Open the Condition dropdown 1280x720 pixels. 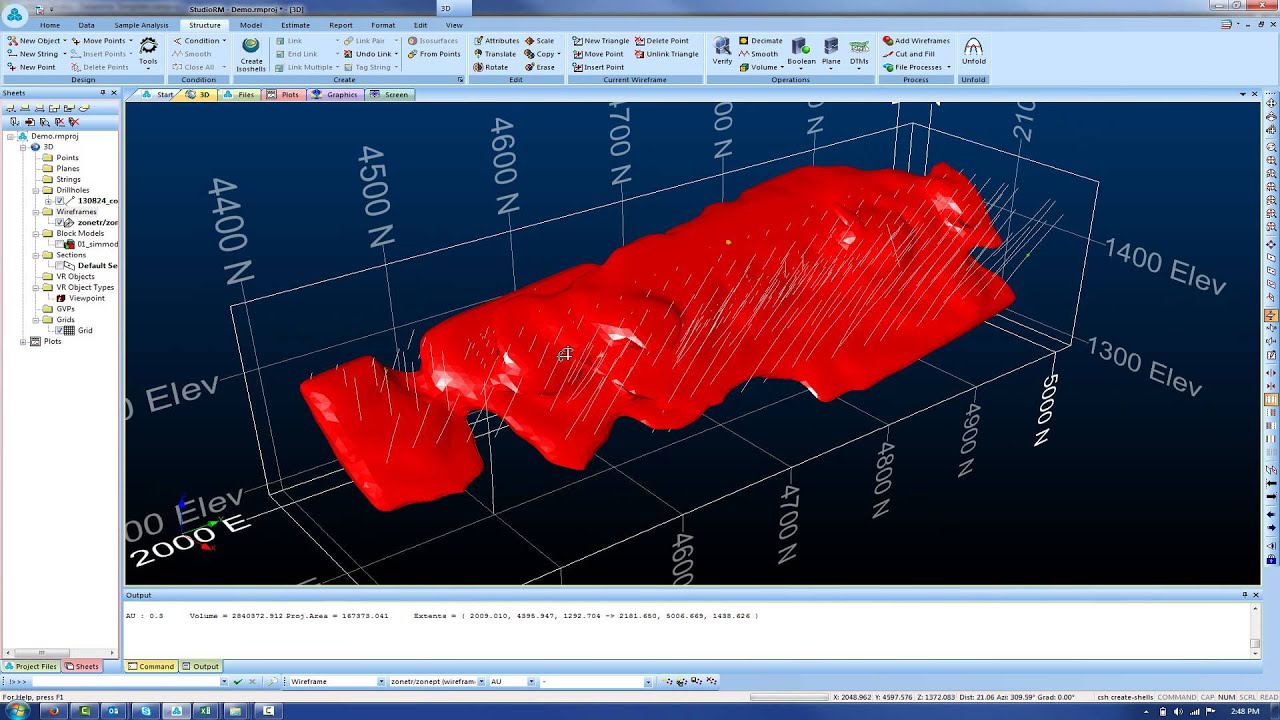(199, 41)
